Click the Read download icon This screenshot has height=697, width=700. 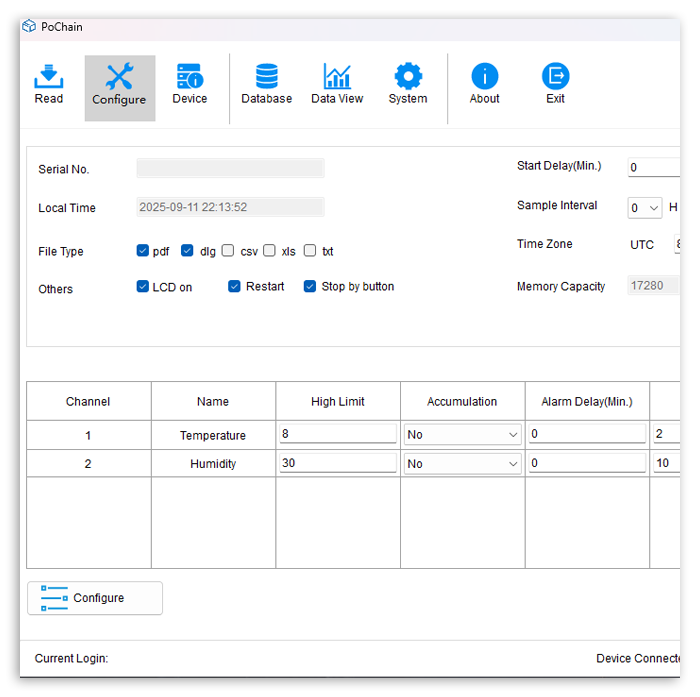[x=48, y=77]
